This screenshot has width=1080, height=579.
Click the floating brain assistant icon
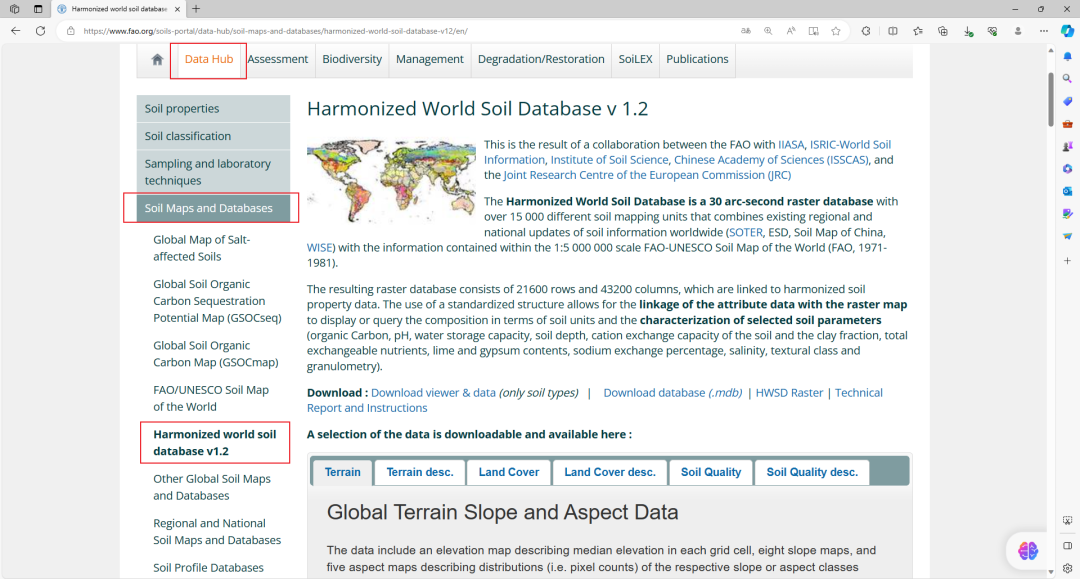1028,551
